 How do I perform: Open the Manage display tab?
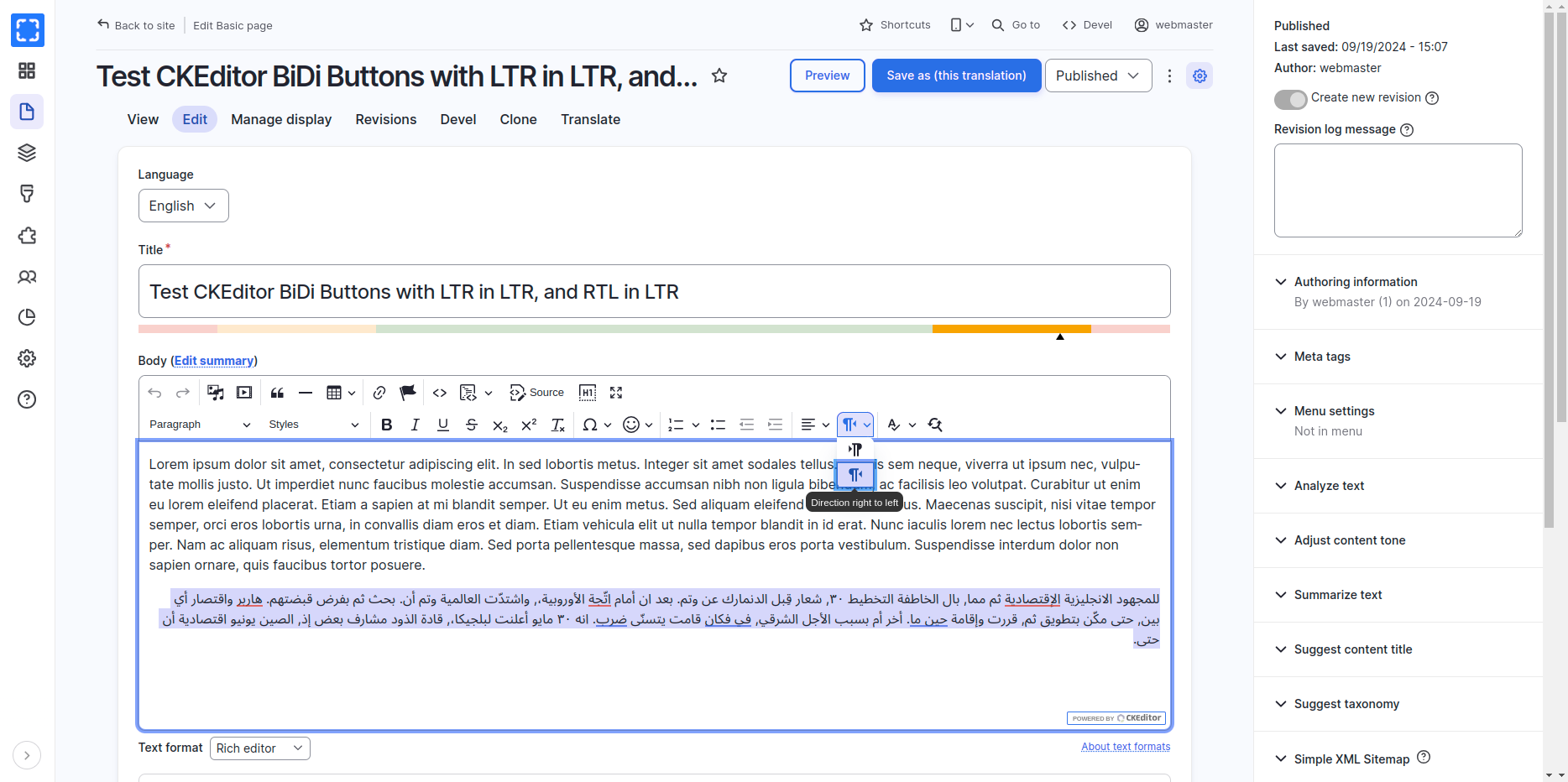click(x=281, y=119)
